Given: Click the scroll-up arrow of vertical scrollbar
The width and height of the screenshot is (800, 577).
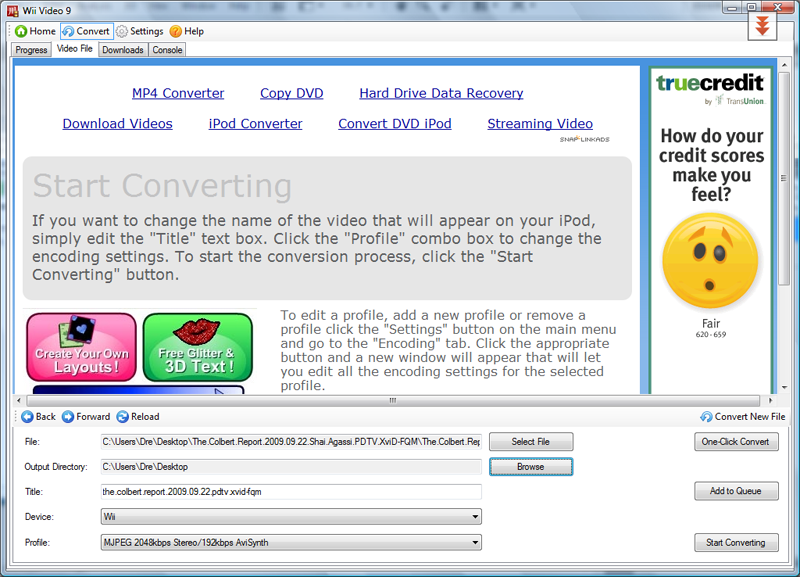Looking at the screenshot, I should (784, 64).
